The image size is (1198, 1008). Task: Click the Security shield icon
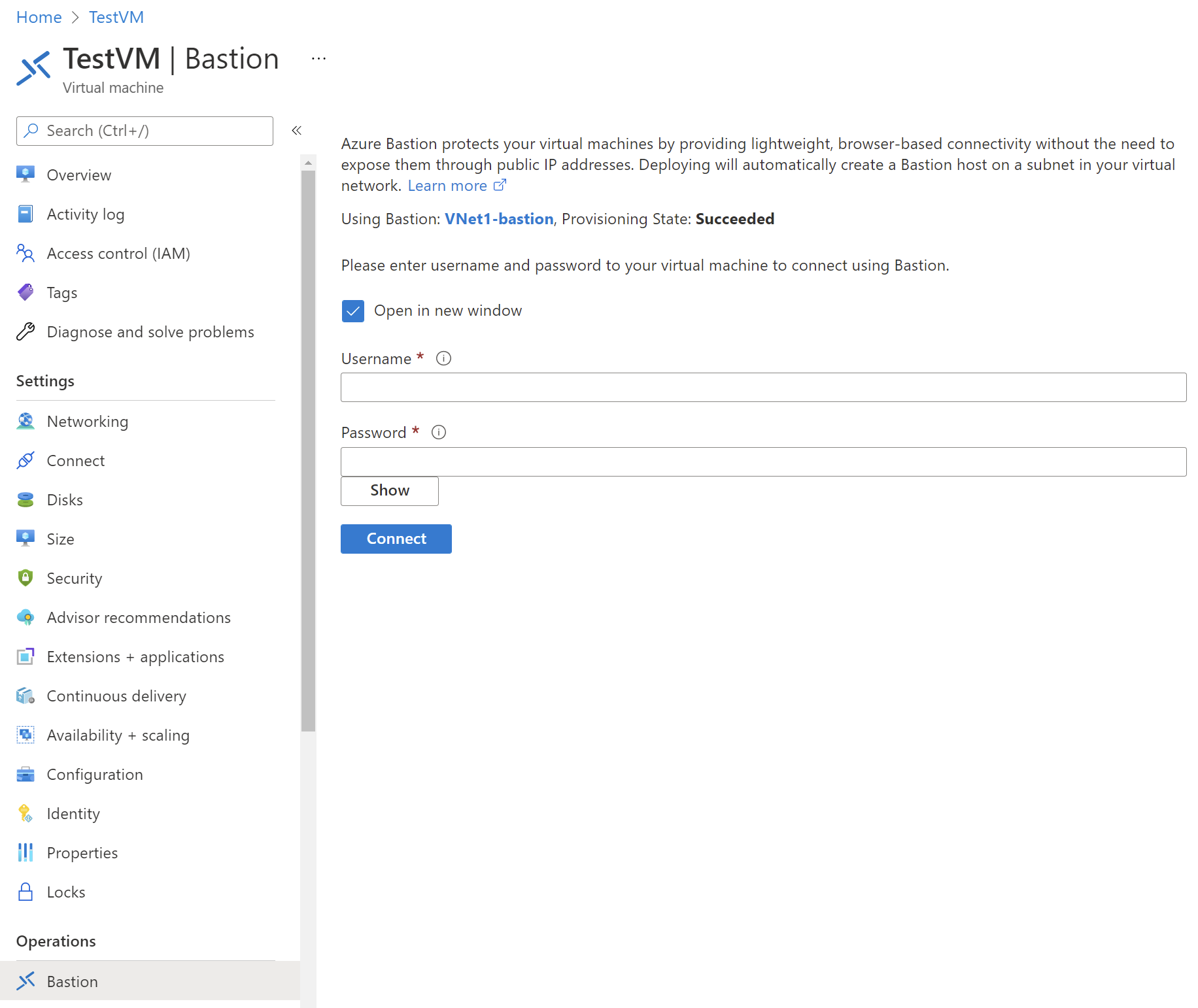click(26, 579)
